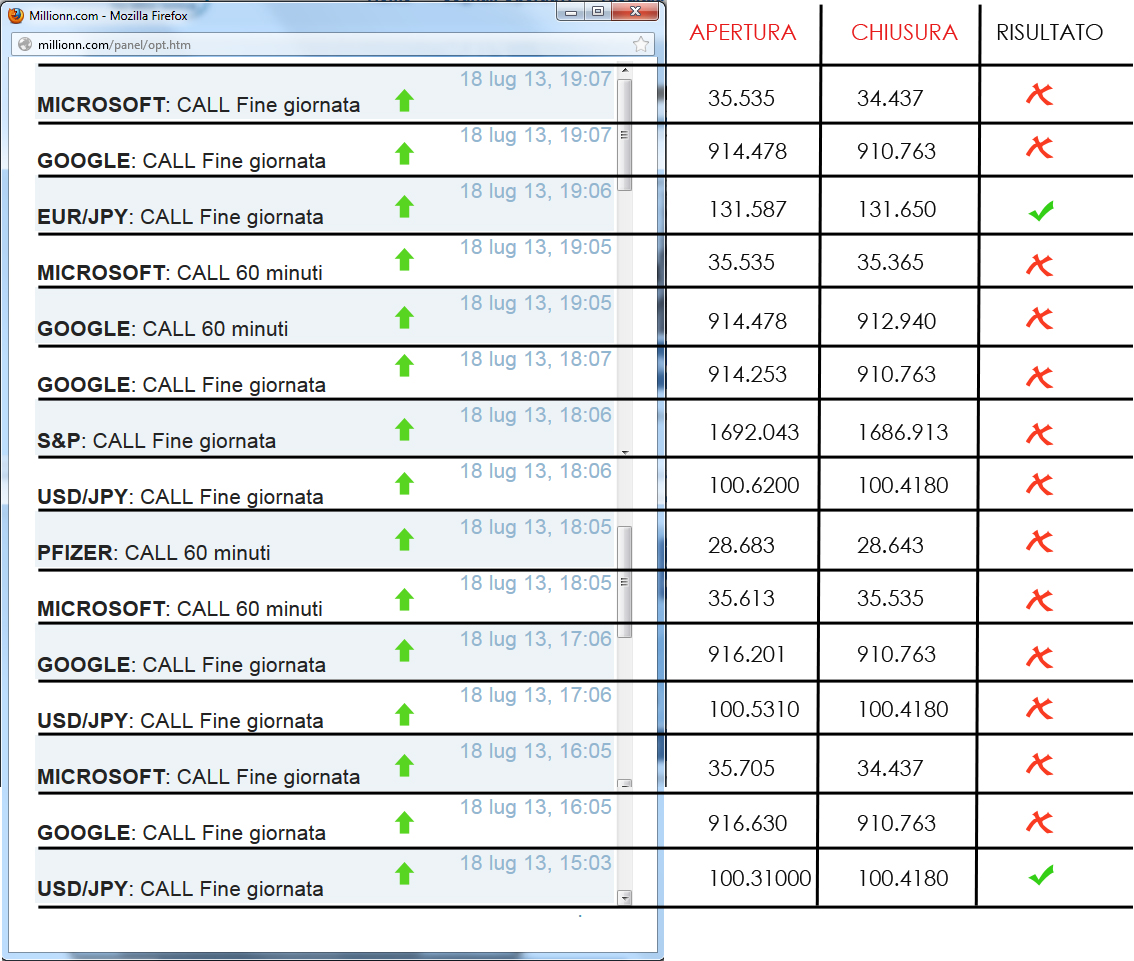Click the 35.613 apertura value
The height and width of the screenshot is (961, 1134).
[x=741, y=599]
